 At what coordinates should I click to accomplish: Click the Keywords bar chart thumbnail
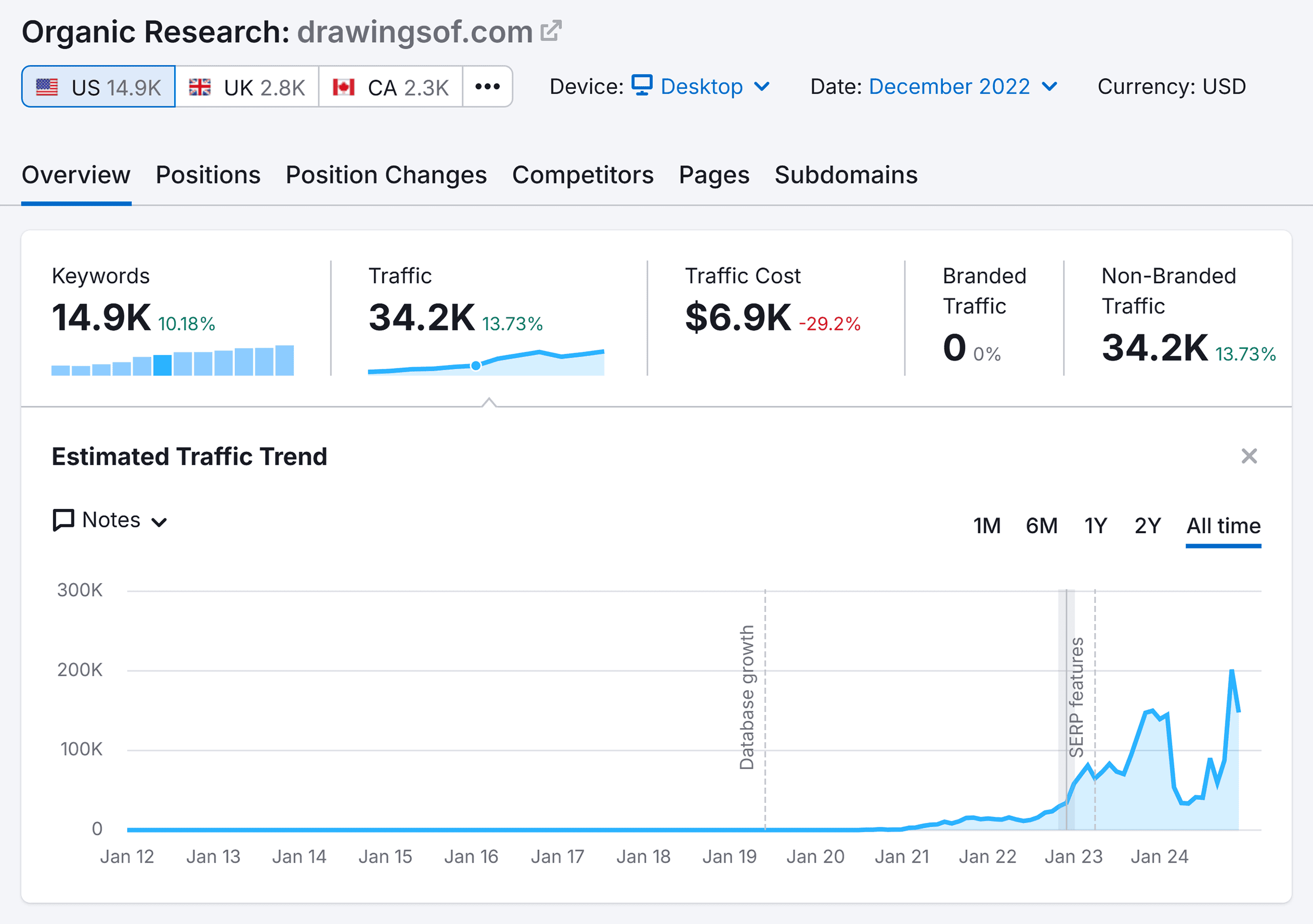pos(173,360)
